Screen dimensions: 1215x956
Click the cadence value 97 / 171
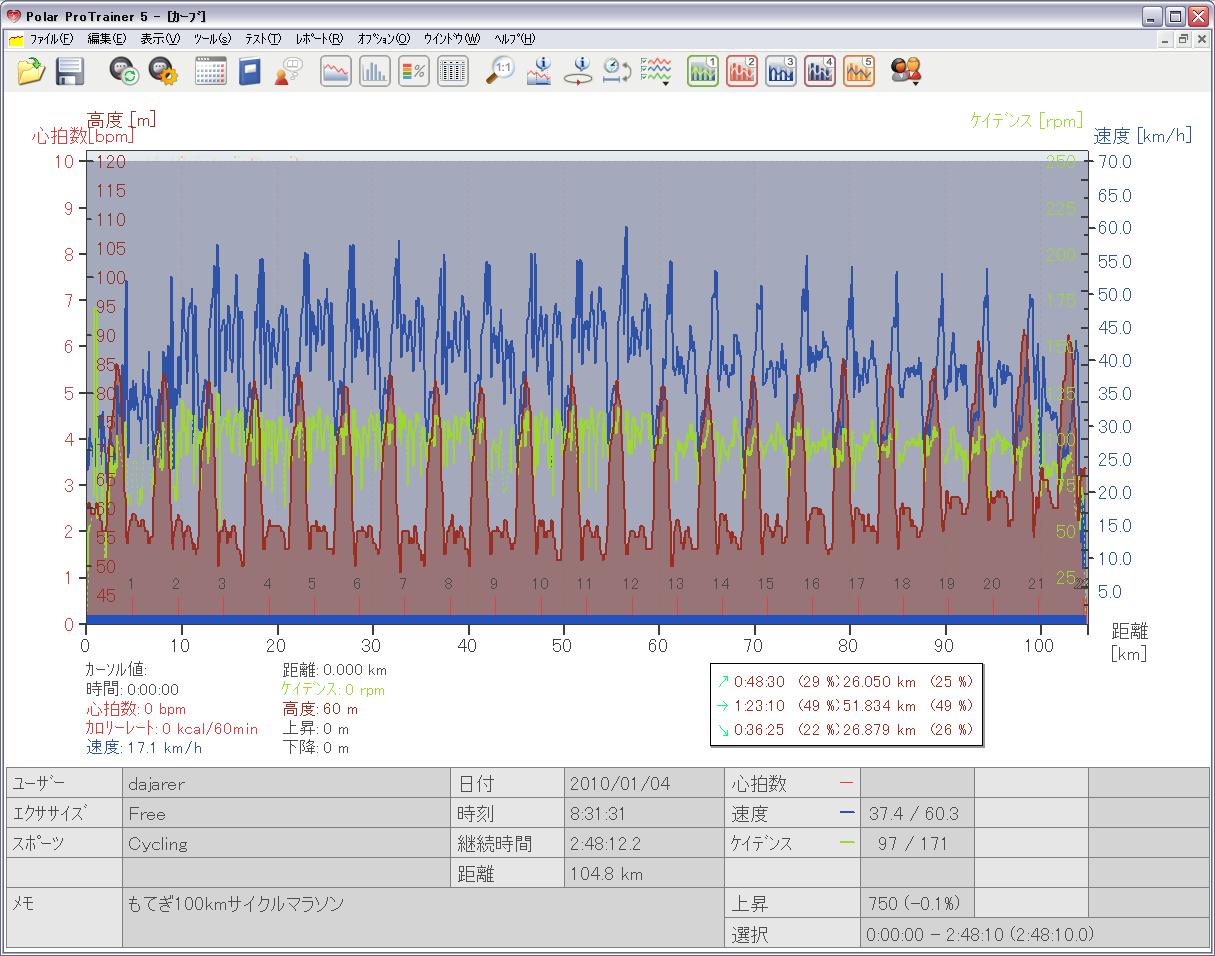point(917,843)
